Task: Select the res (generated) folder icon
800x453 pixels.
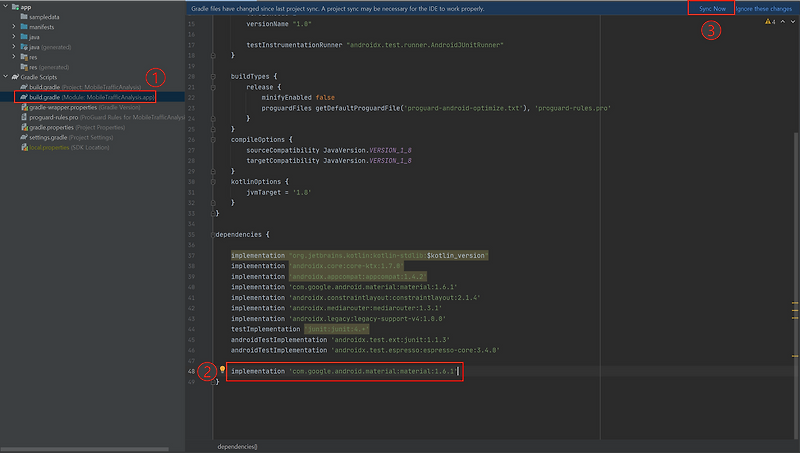Action: 24,67
